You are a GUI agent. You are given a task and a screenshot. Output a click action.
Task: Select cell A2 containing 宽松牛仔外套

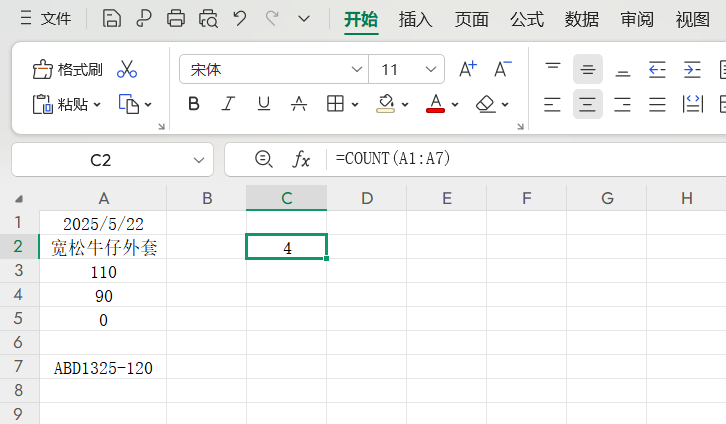[104, 247]
